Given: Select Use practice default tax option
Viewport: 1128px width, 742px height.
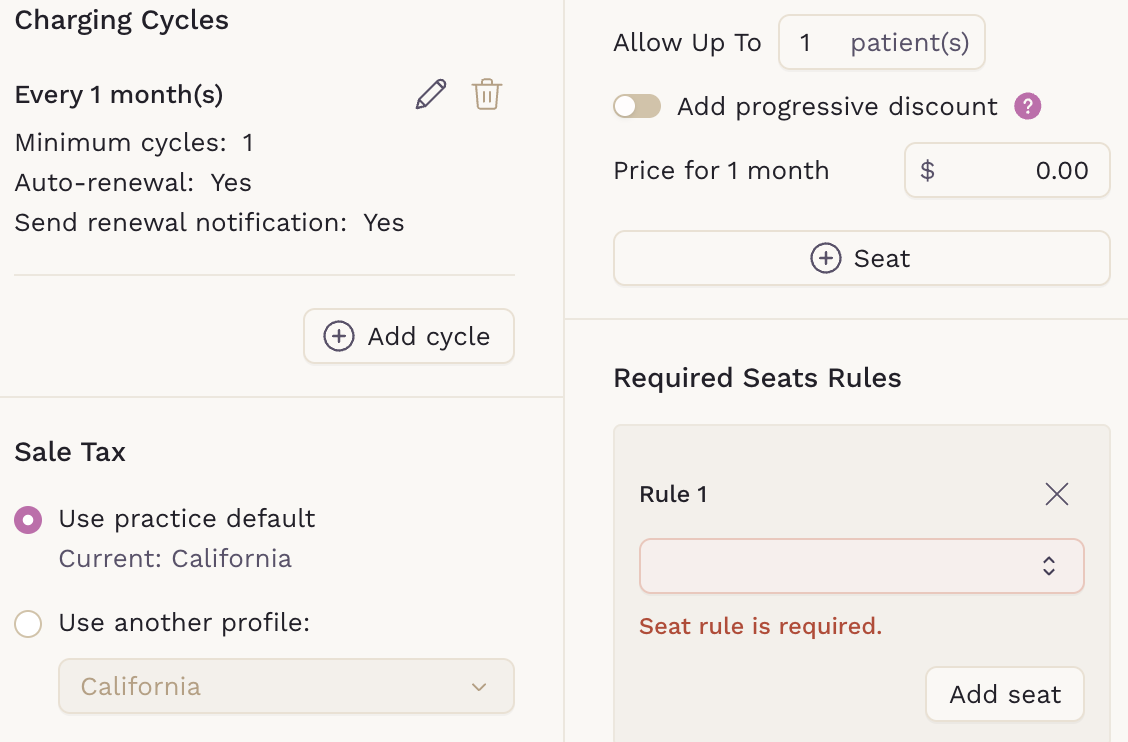Looking at the screenshot, I should pyautogui.click(x=28, y=520).
